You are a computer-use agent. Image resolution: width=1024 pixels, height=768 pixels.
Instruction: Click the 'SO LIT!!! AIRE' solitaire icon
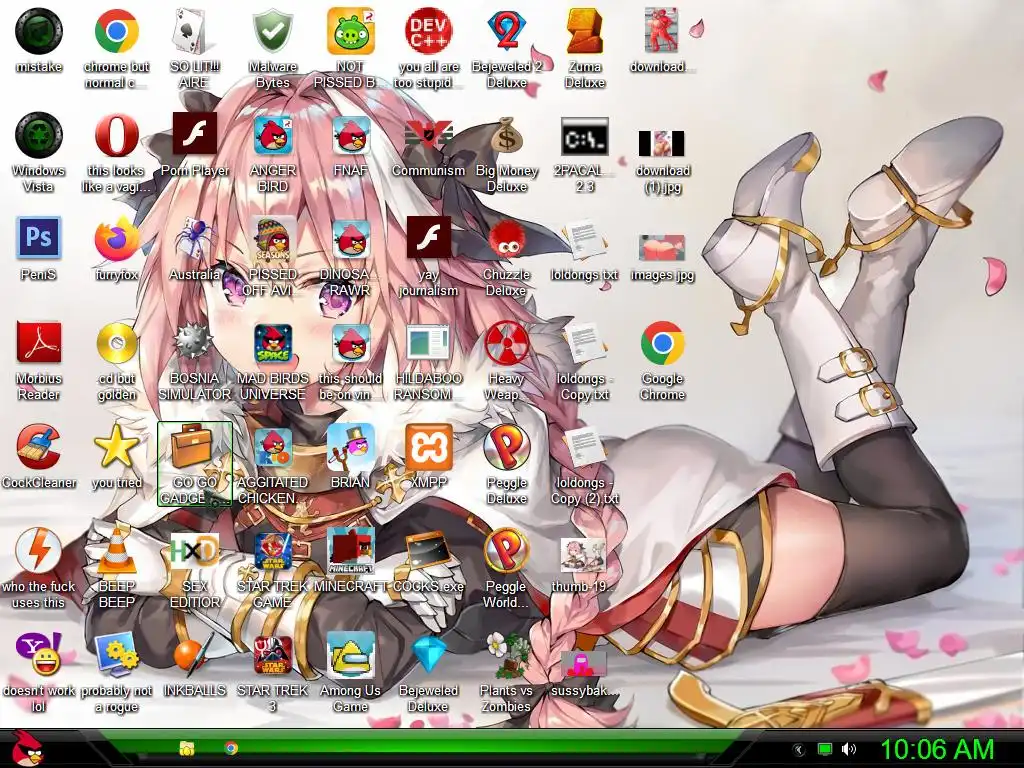[x=194, y=31]
